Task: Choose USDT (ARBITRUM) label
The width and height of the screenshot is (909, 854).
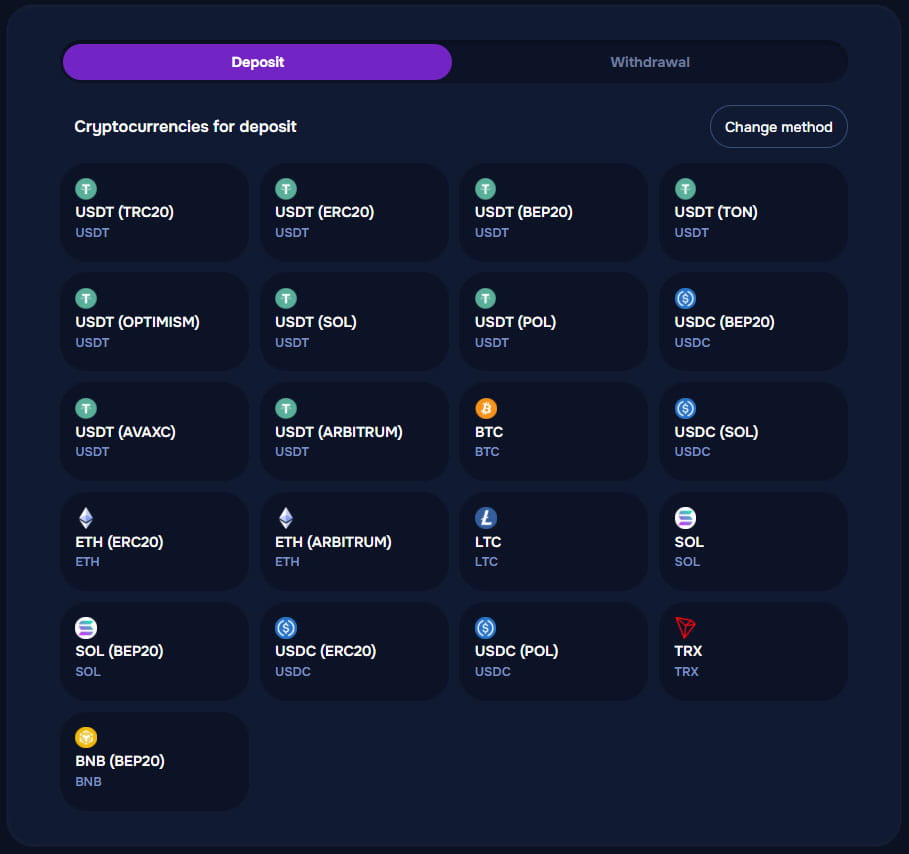Action: (339, 432)
